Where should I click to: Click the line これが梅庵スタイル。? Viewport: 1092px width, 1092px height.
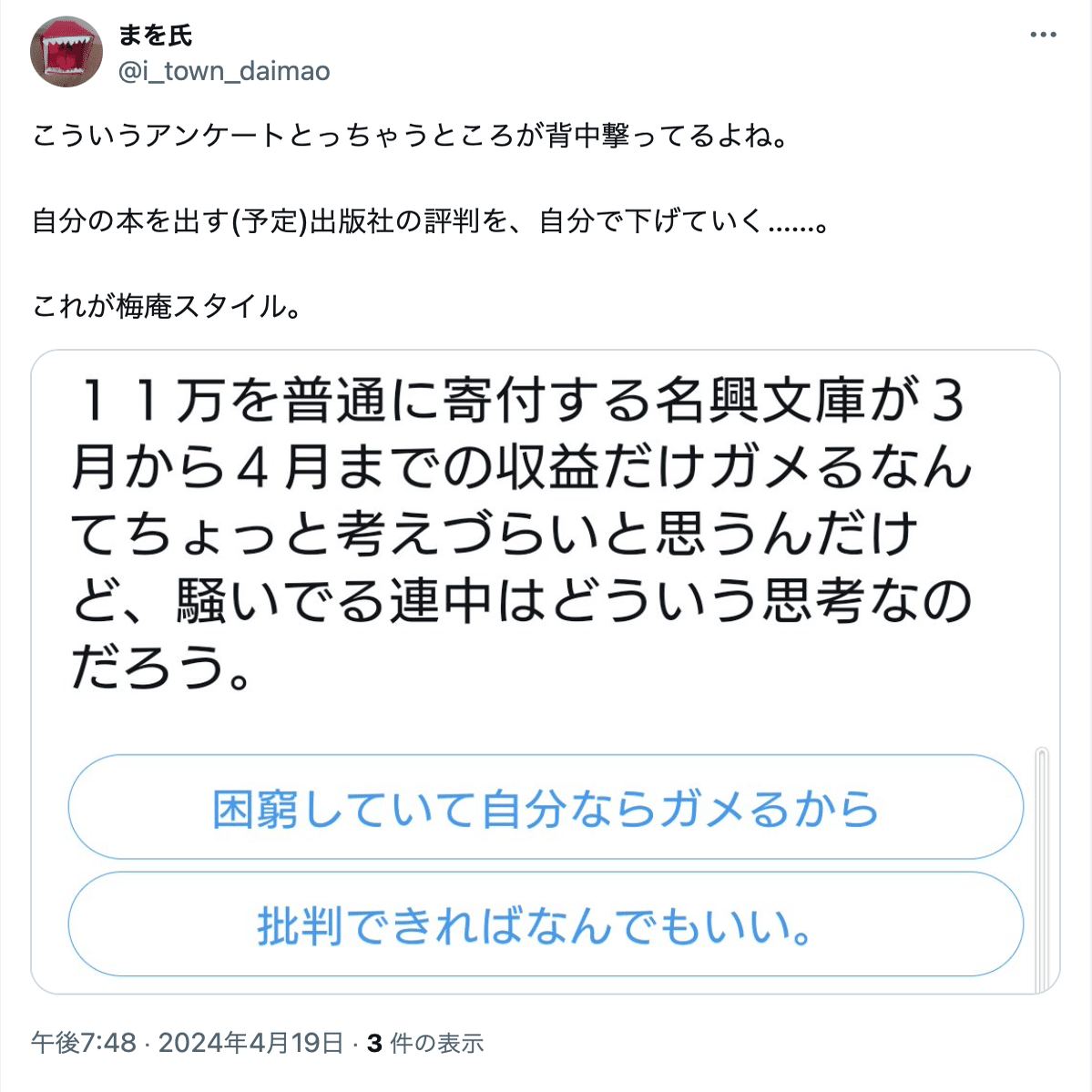[x=167, y=306]
